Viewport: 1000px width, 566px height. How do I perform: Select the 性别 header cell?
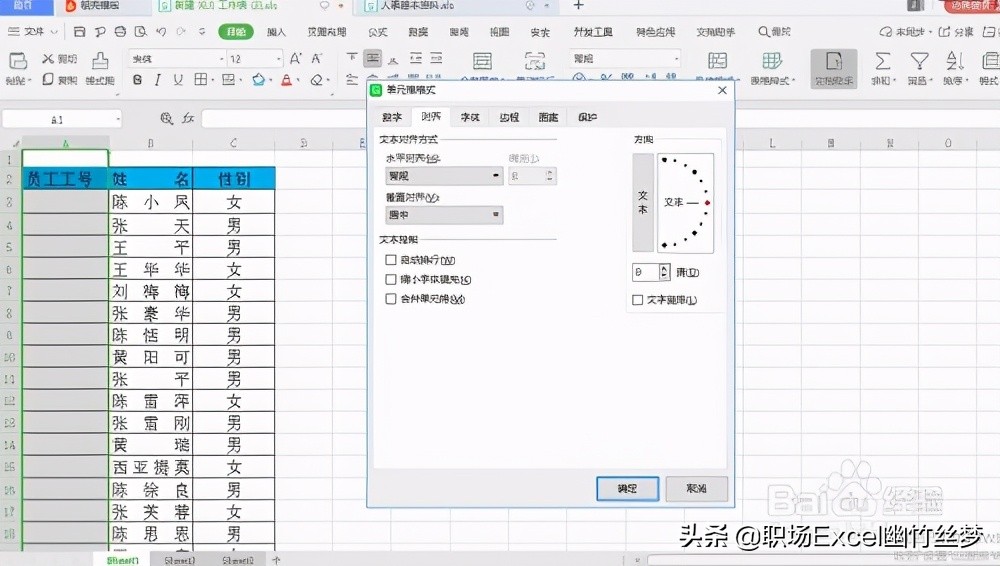tap(233, 179)
